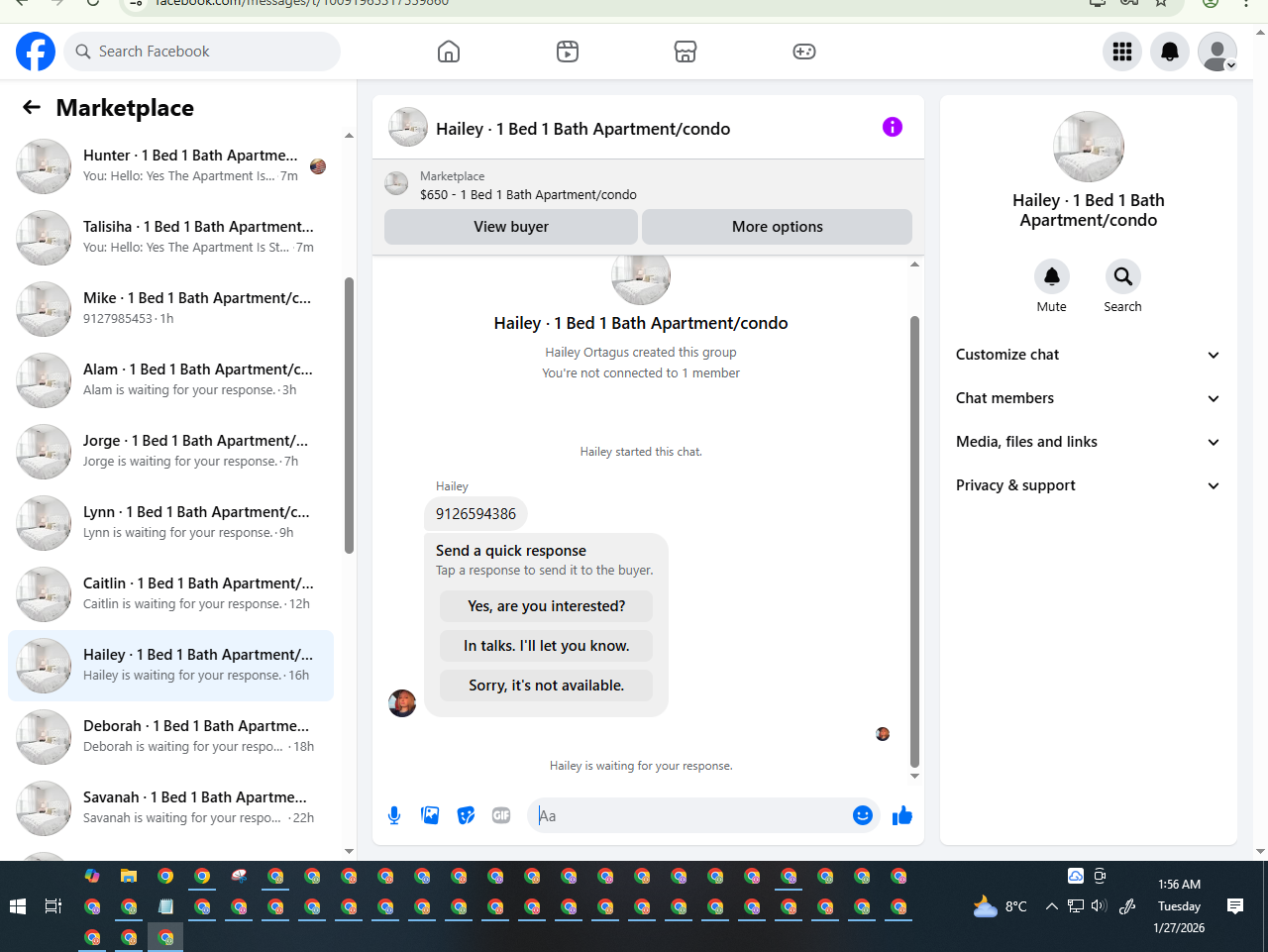1268x952 pixels.
Task: Send quick reply "Yes, are you interested?"
Action: coord(547,606)
